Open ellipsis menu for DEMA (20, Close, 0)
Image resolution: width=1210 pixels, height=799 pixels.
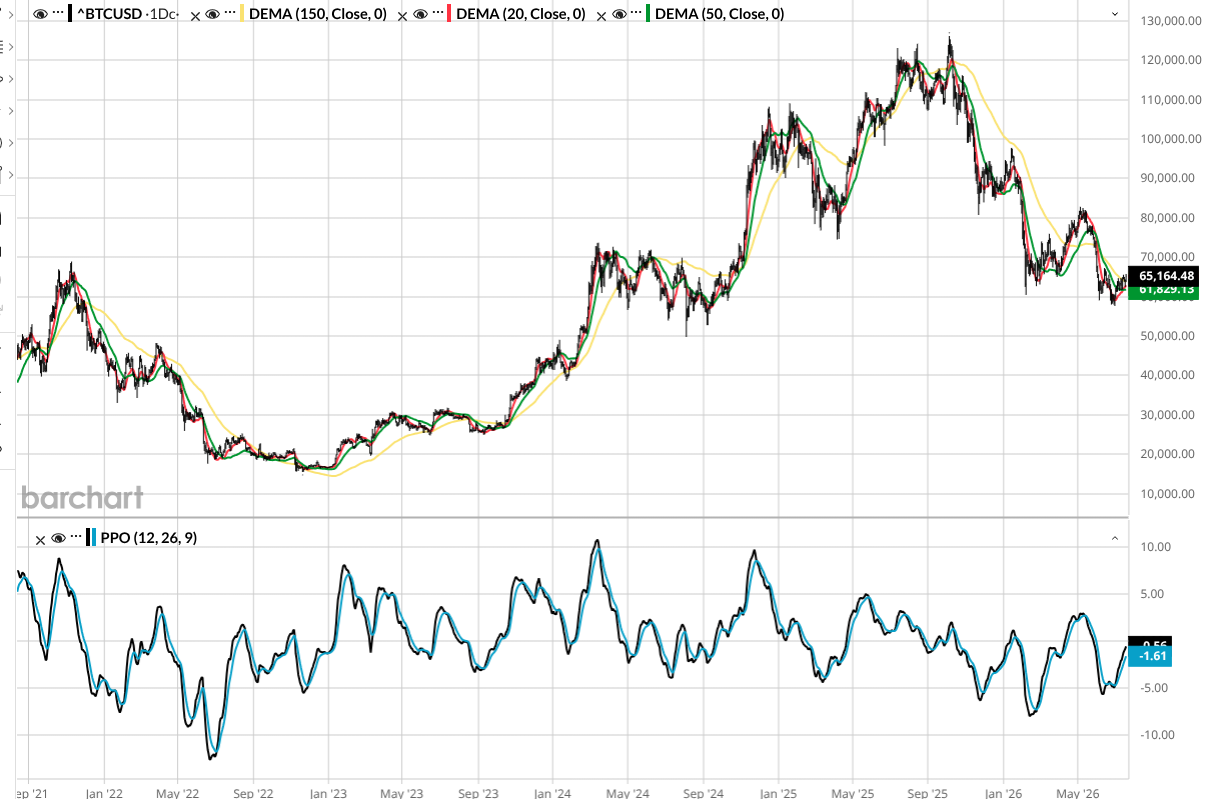[437, 14]
